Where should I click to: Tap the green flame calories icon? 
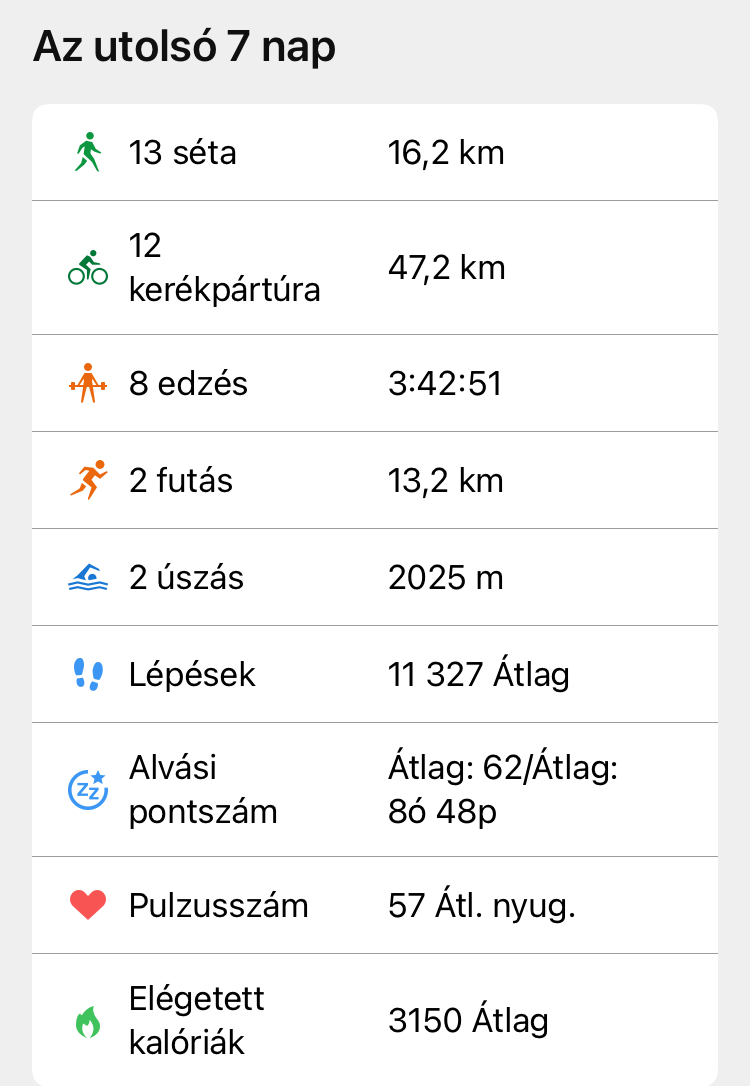(x=88, y=1021)
